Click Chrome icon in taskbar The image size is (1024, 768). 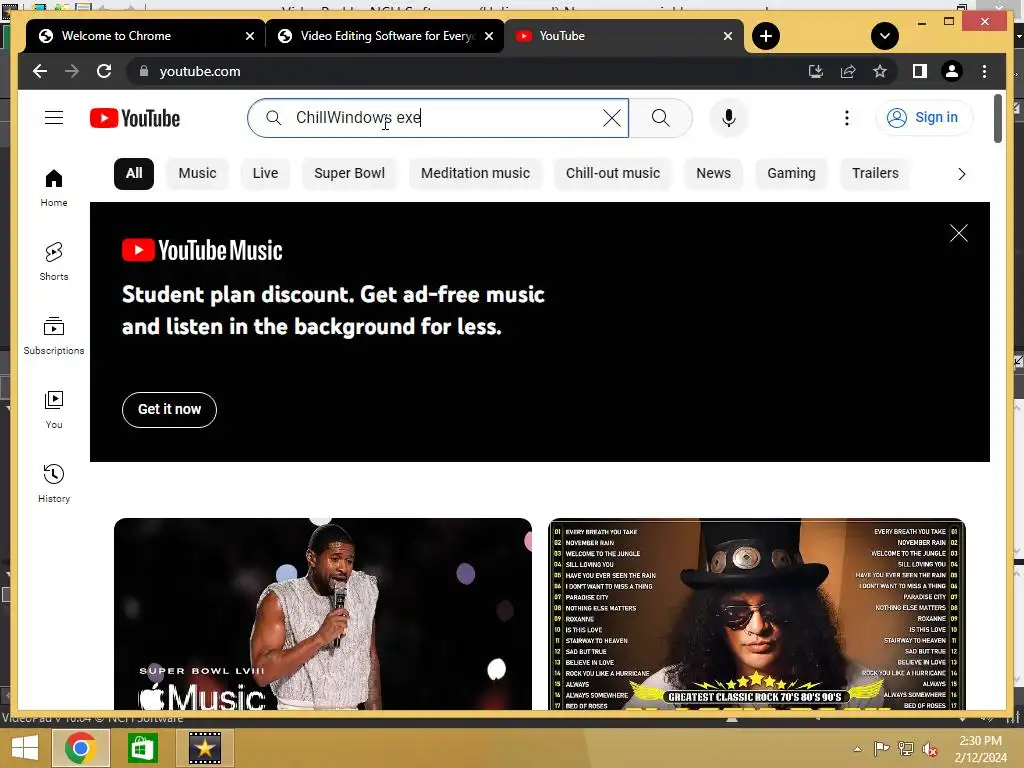[80, 748]
